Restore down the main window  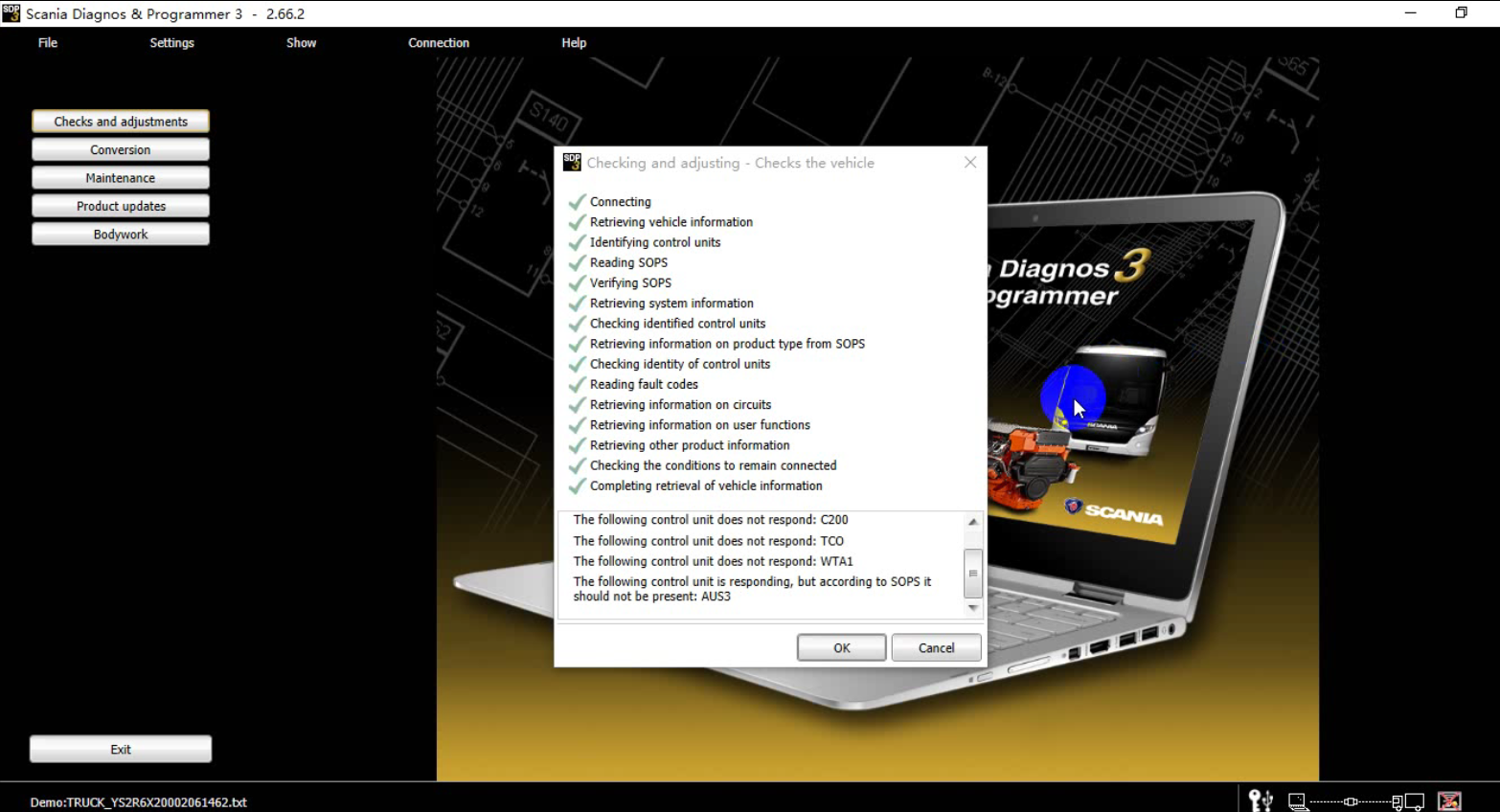coord(1461,13)
